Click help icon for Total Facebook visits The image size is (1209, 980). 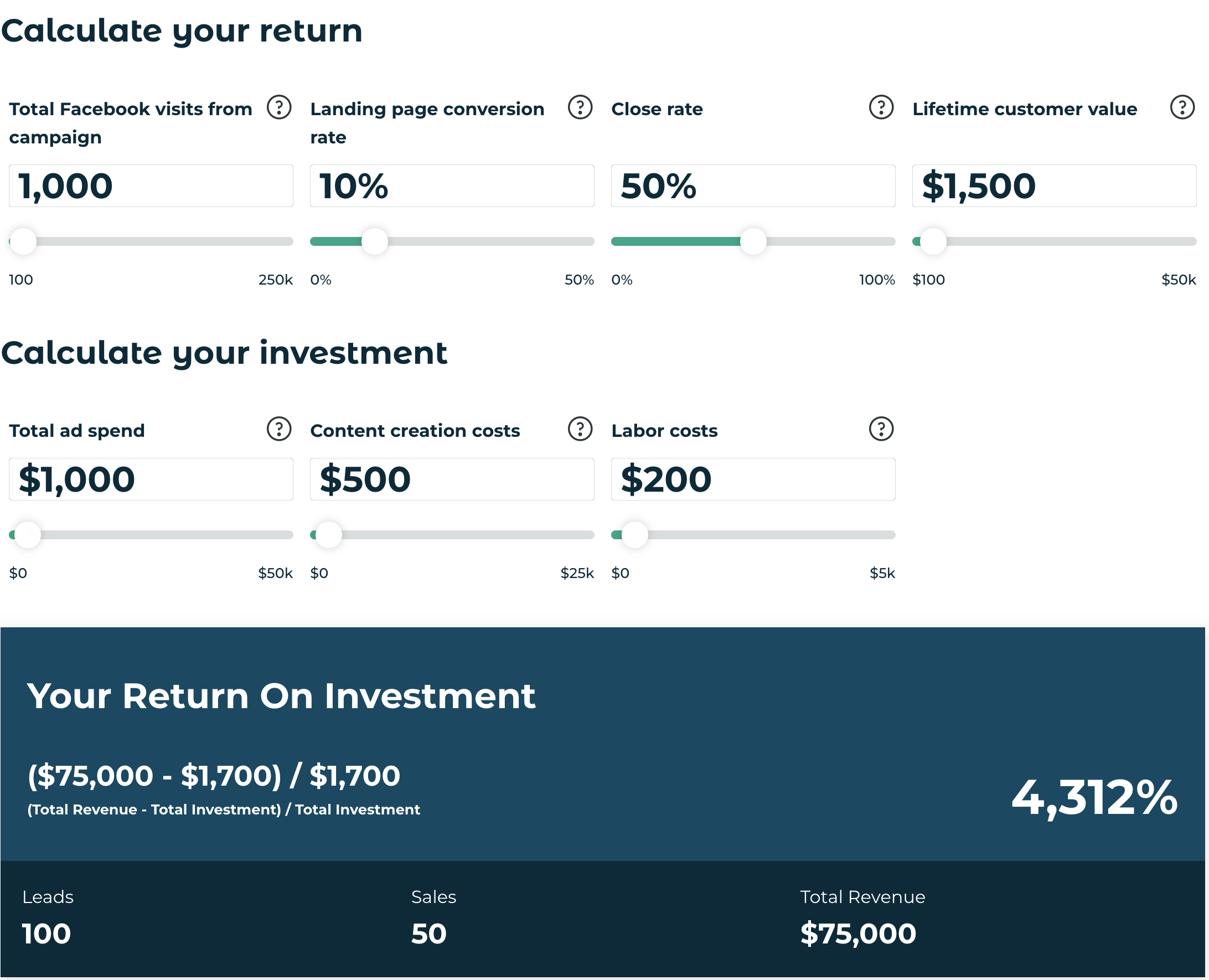[x=279, y=107]
